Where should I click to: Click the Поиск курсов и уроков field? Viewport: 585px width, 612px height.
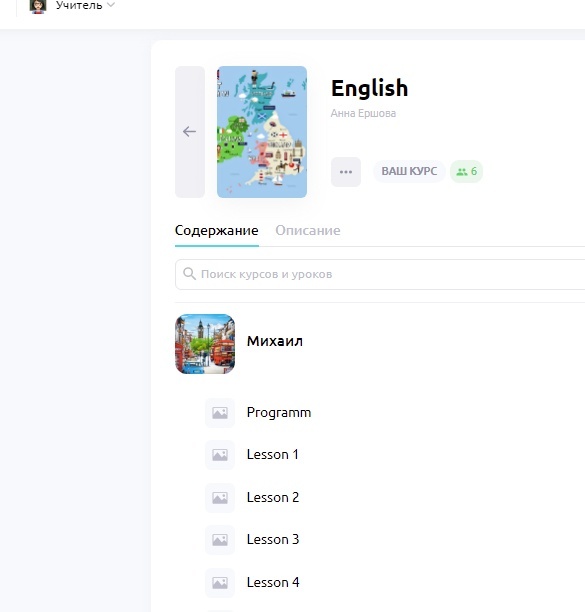click(380, 274)
